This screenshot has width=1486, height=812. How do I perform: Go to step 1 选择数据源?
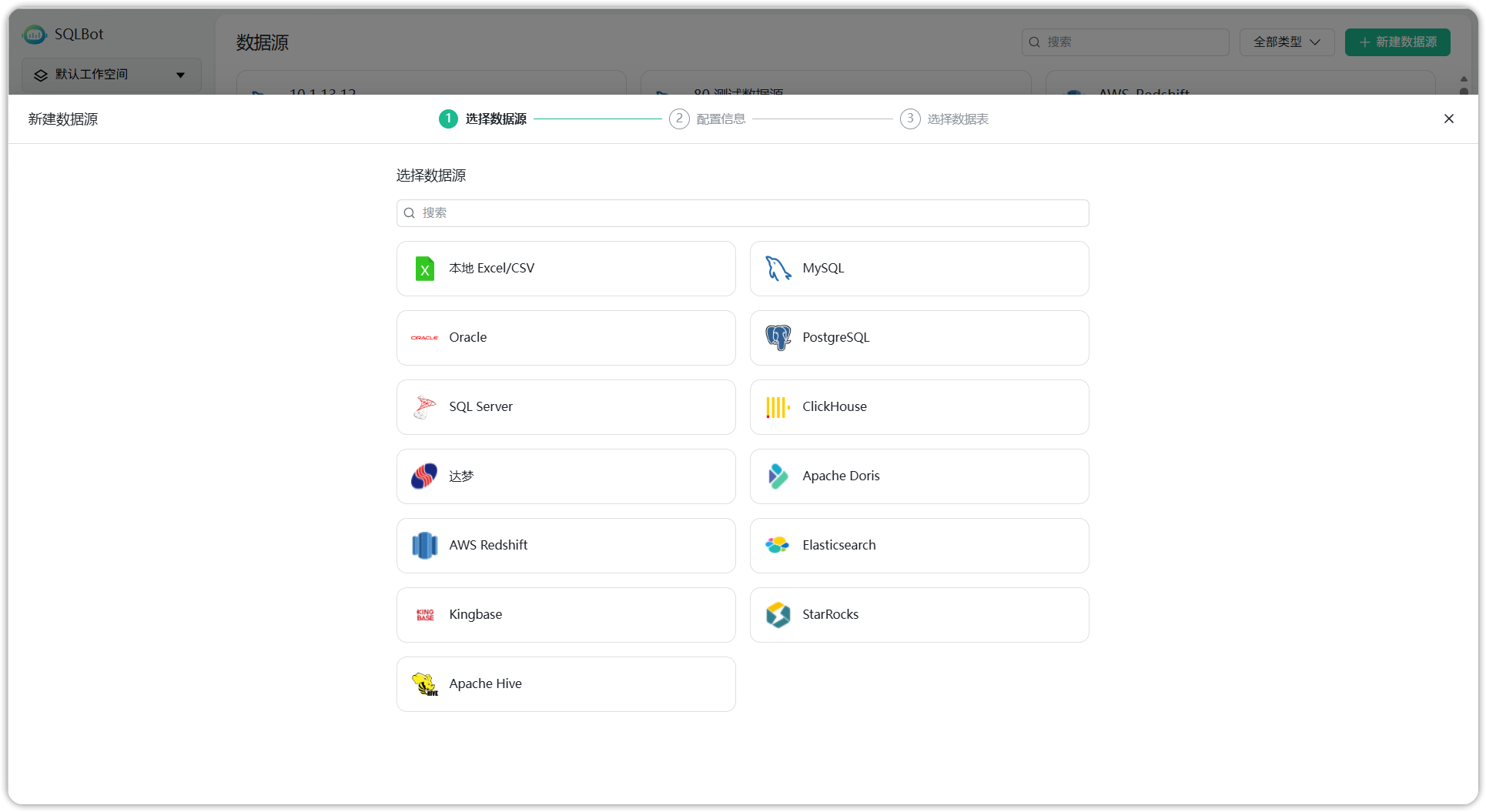tap(483, 119)
